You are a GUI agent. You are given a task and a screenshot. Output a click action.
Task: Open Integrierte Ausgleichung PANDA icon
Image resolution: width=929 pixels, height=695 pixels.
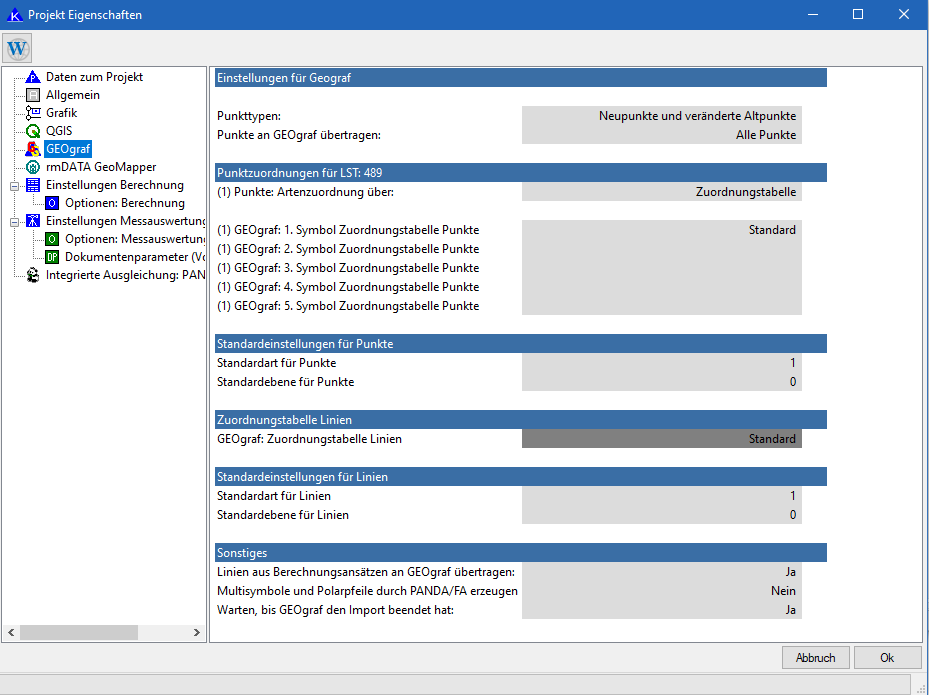coord(33,275)
